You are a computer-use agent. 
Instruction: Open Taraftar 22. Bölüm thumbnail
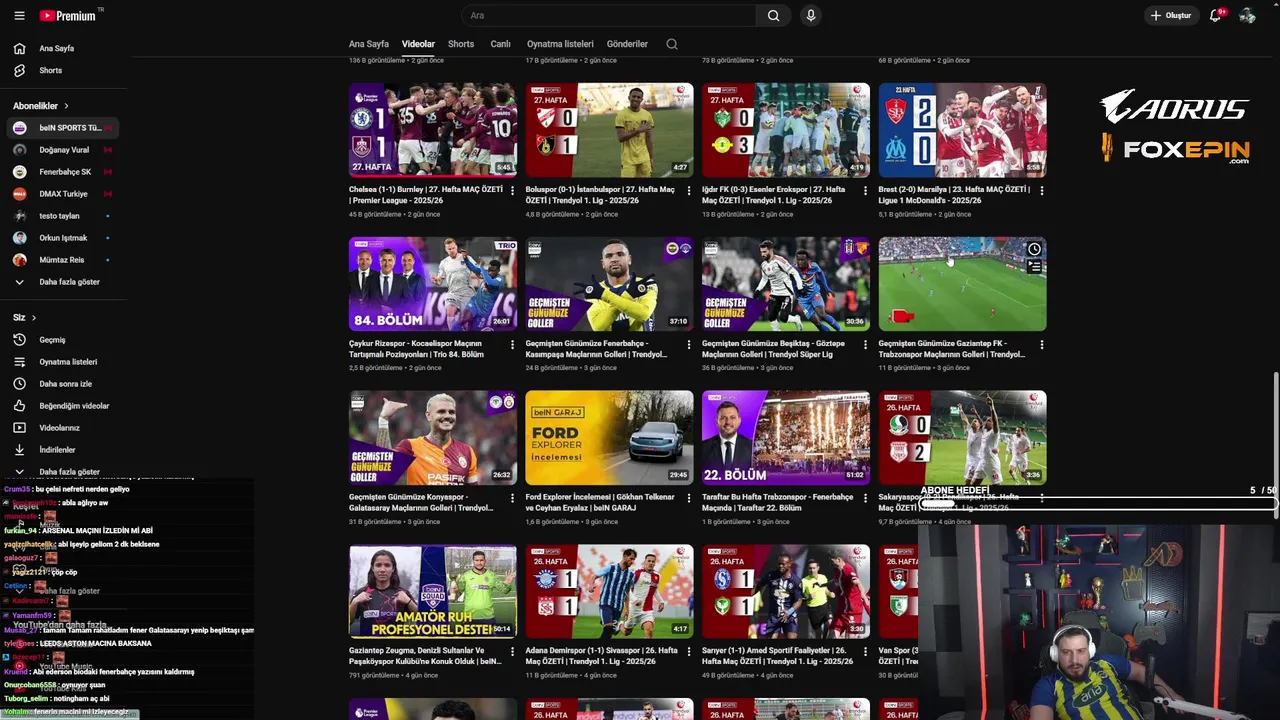[x=786, y=438]
